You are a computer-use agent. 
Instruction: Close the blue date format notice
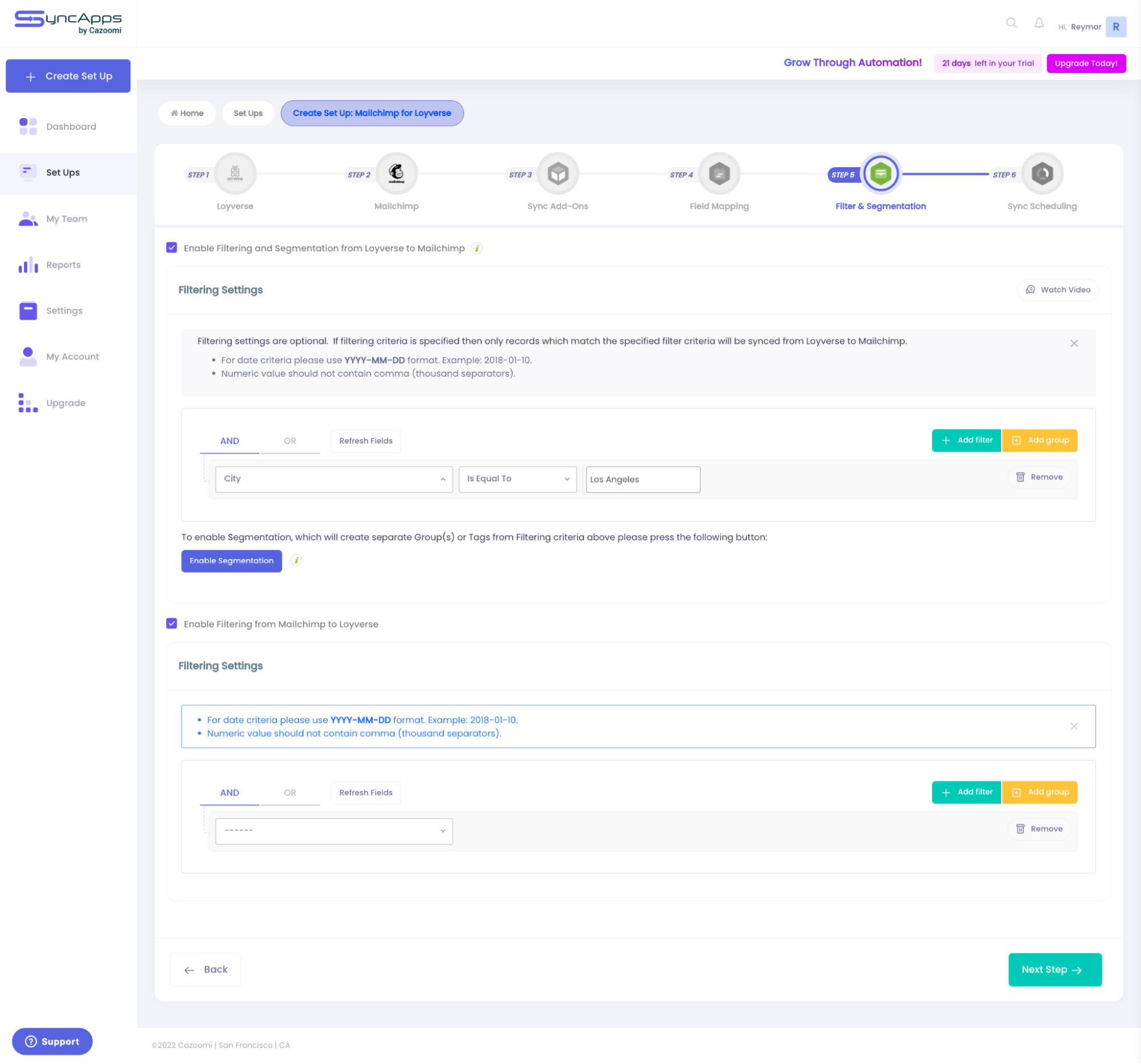1074,727
